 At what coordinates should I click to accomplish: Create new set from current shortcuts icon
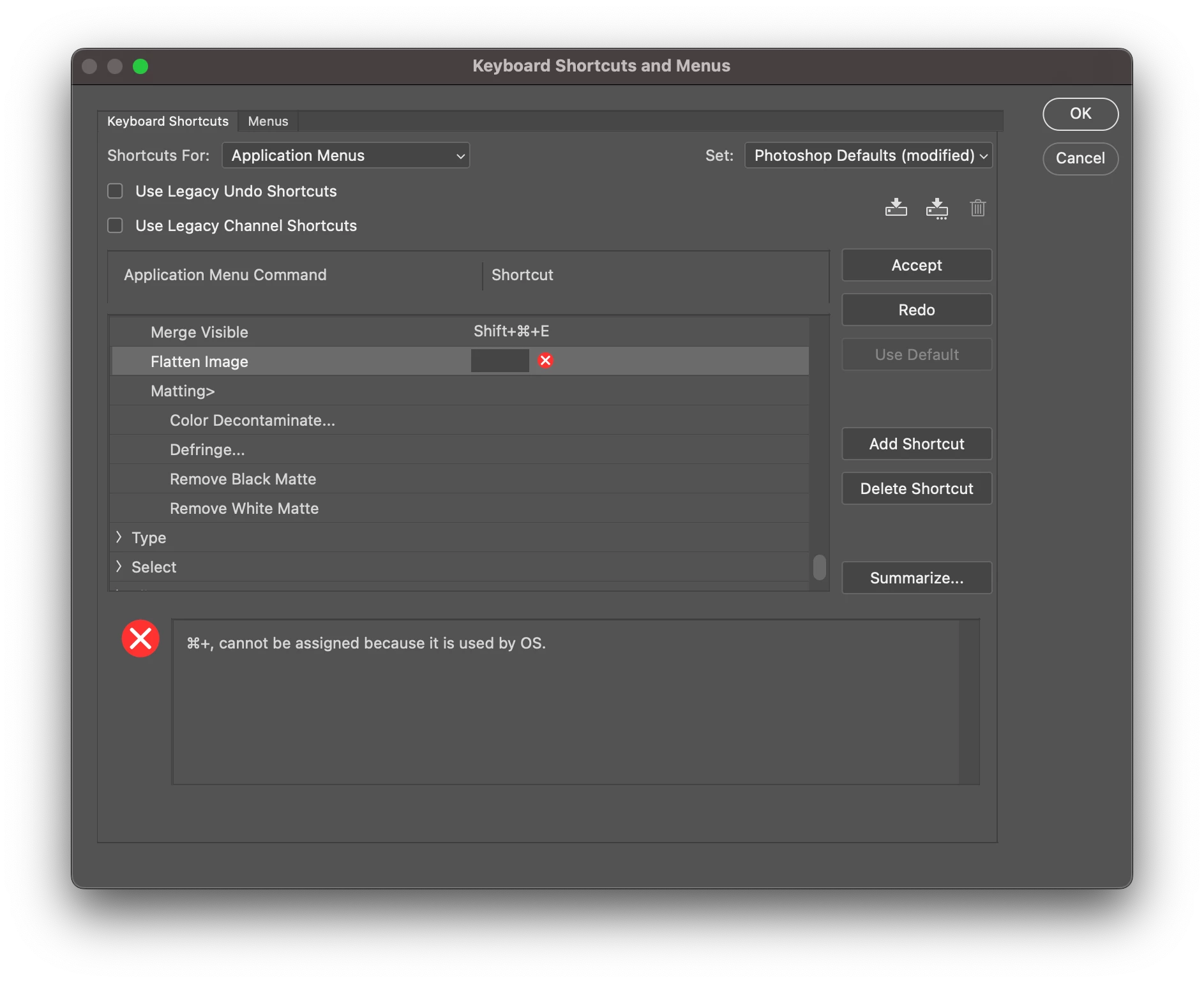pyautogui.click(x=937, y=208)
